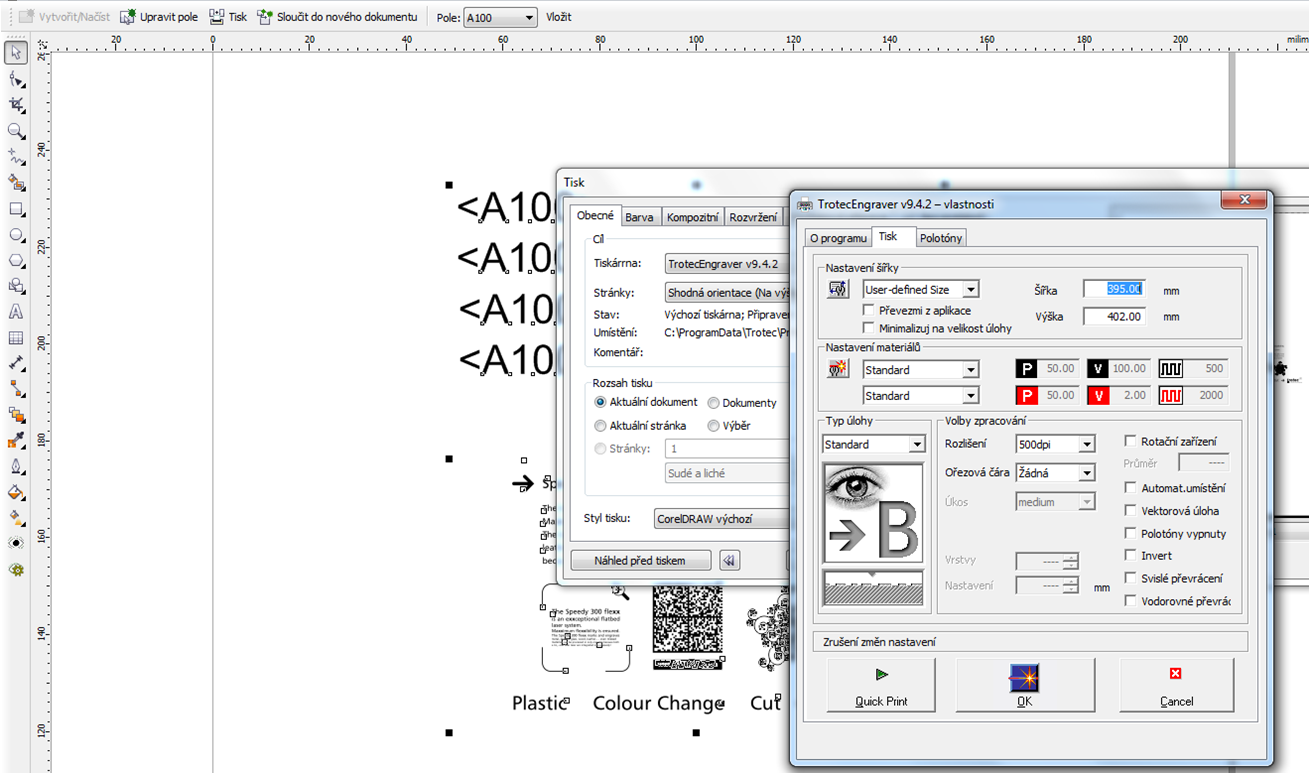
Task: Switch to the Polotóny tab
Action: point(940,238)
